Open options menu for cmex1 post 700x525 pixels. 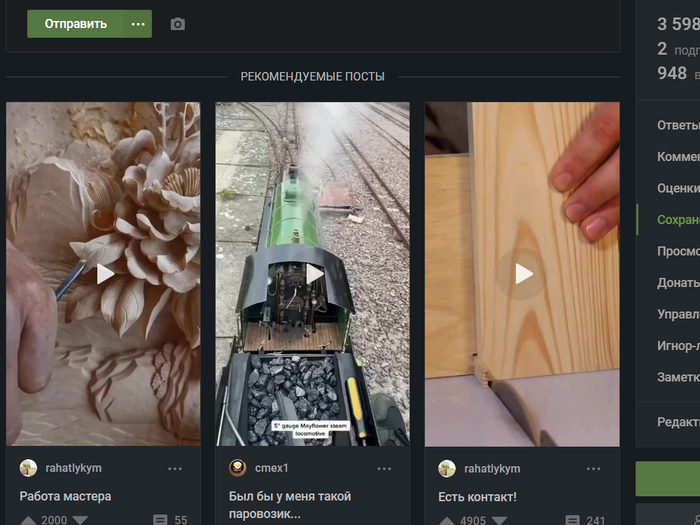384,469
